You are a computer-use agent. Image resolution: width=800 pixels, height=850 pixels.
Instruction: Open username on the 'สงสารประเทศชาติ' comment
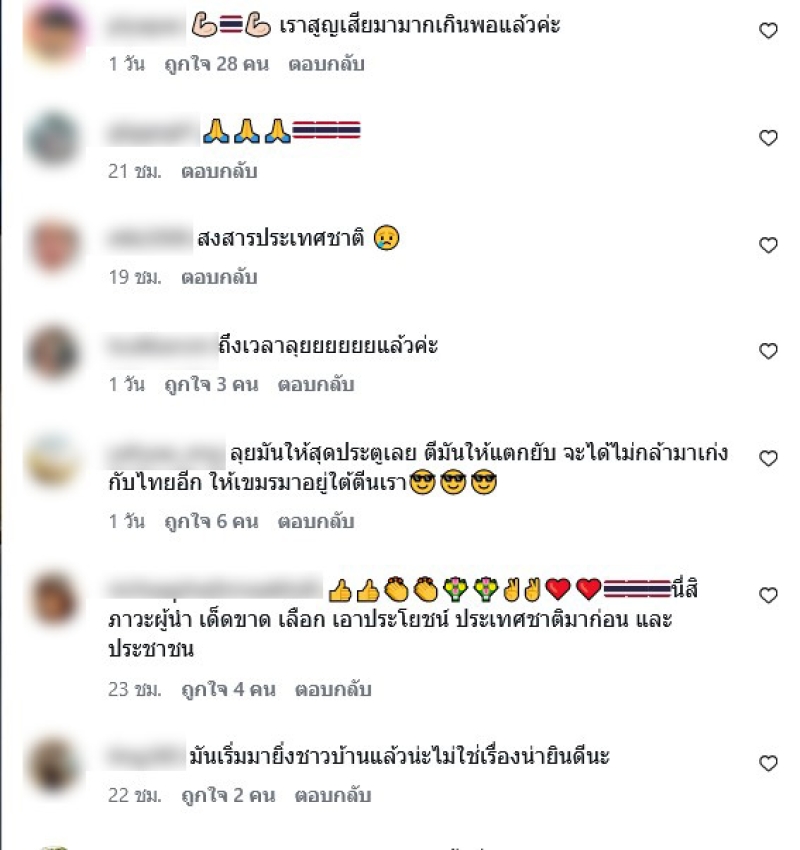149,239
